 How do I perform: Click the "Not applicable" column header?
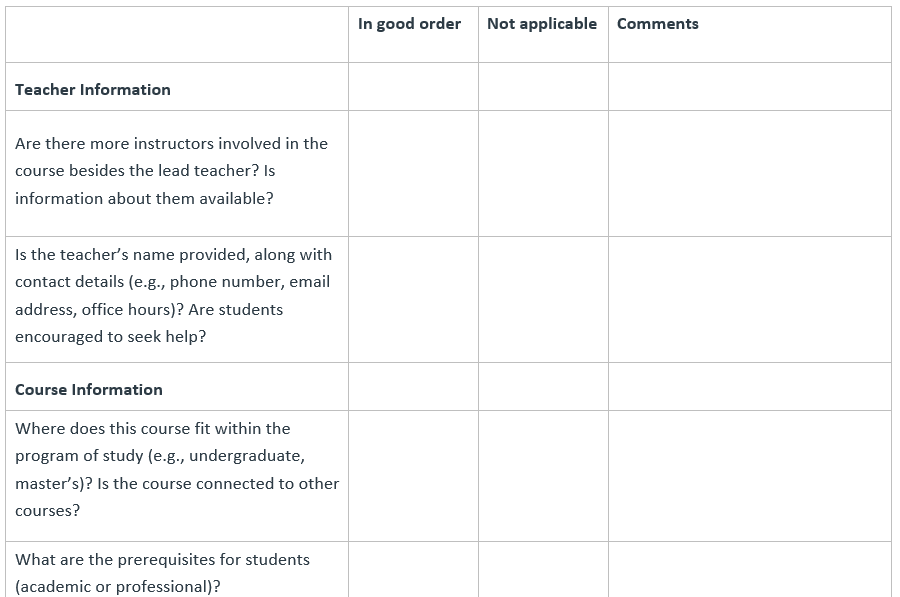[542, 24]
